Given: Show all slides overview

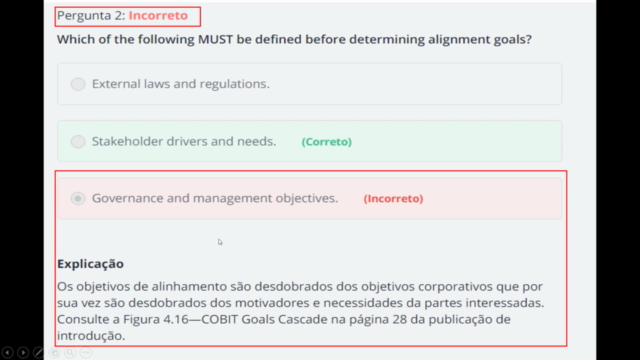Looking at the screenshot, I should point(54,352).
